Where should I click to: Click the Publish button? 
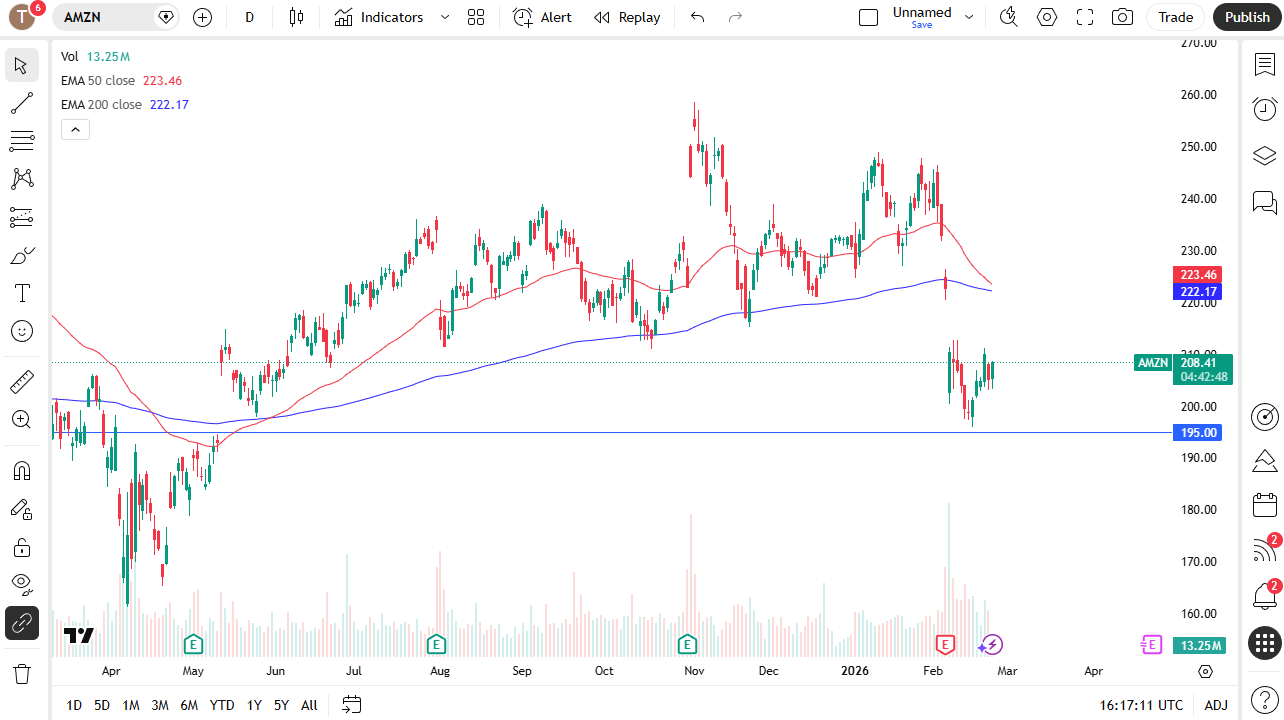tap(1246, 17)
